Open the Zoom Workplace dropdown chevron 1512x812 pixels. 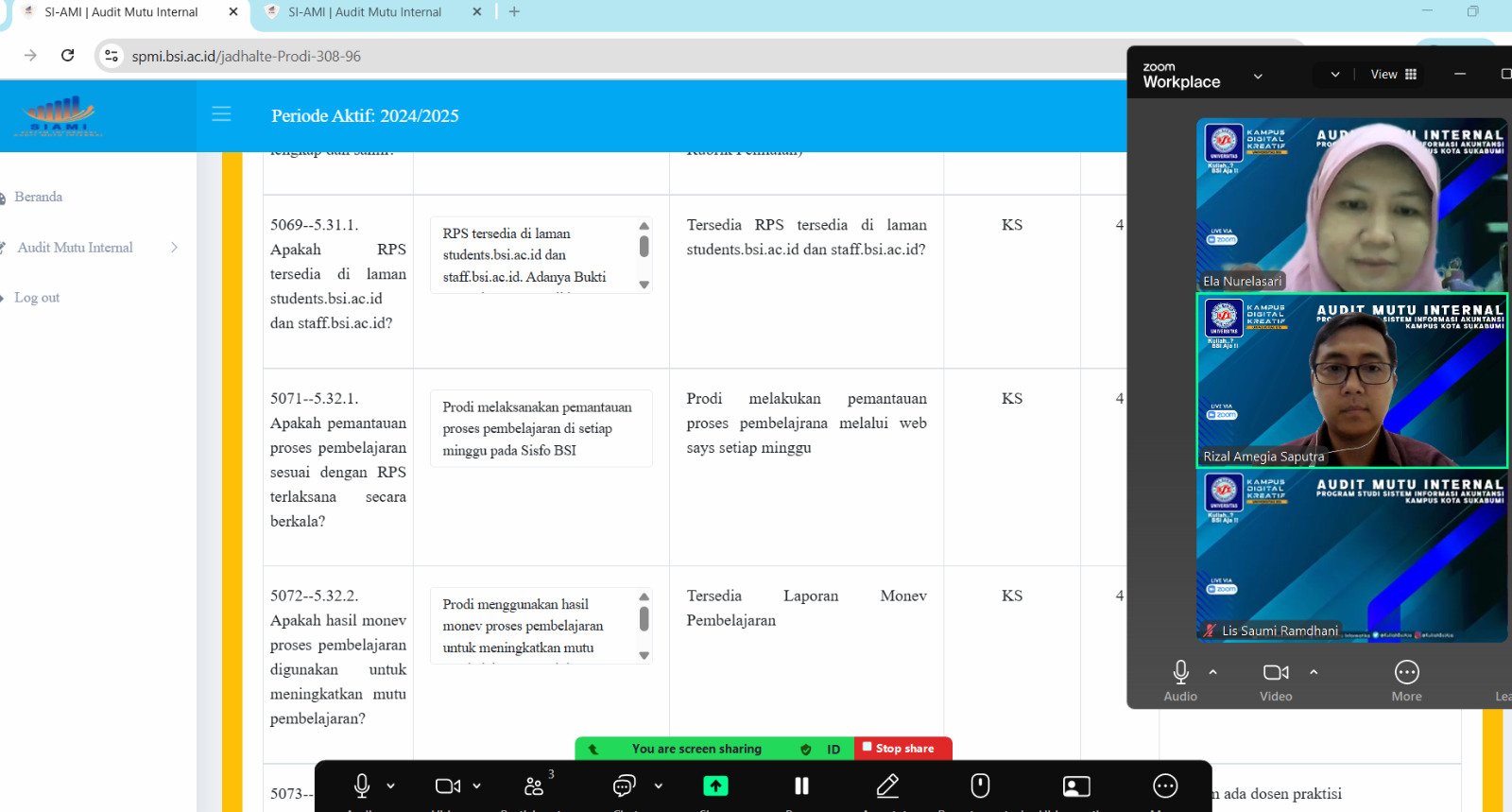[x=1258, y=76]
